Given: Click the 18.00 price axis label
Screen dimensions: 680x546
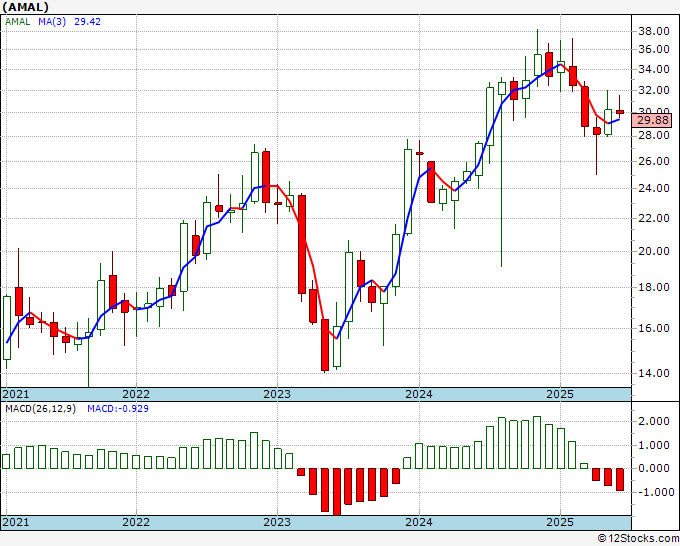Looking at the screenshot, I should [654, 287].
